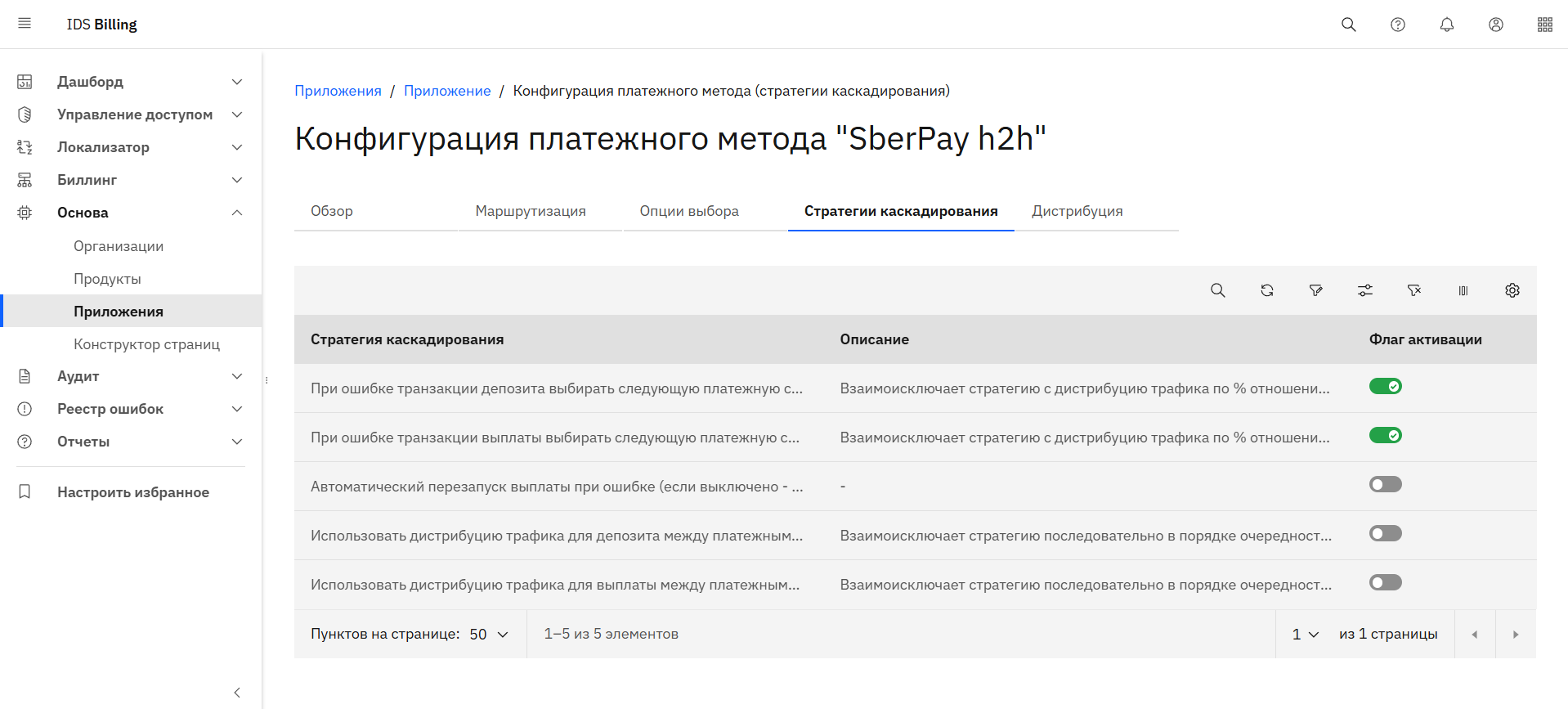The image size is (1568, 709).
Task: Open table settings gear icon
Action: coord(1512,290)
